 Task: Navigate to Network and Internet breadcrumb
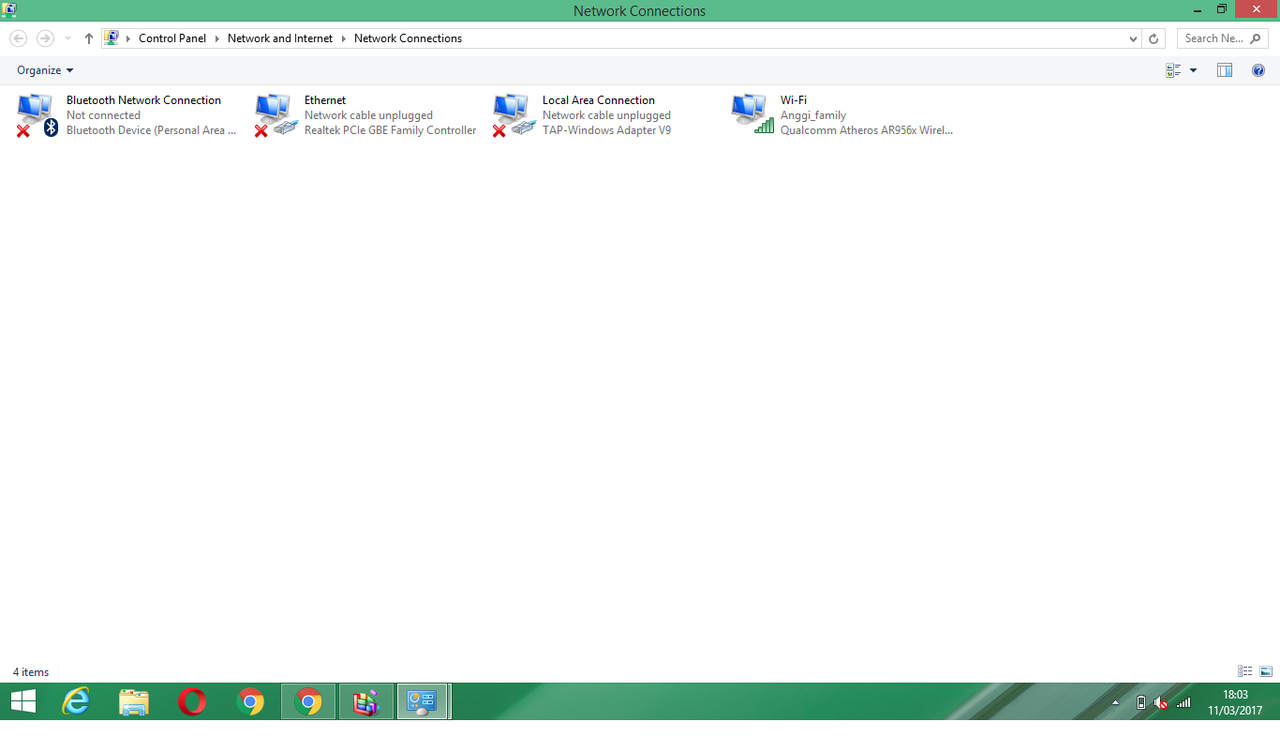click(x=280, y=38)
